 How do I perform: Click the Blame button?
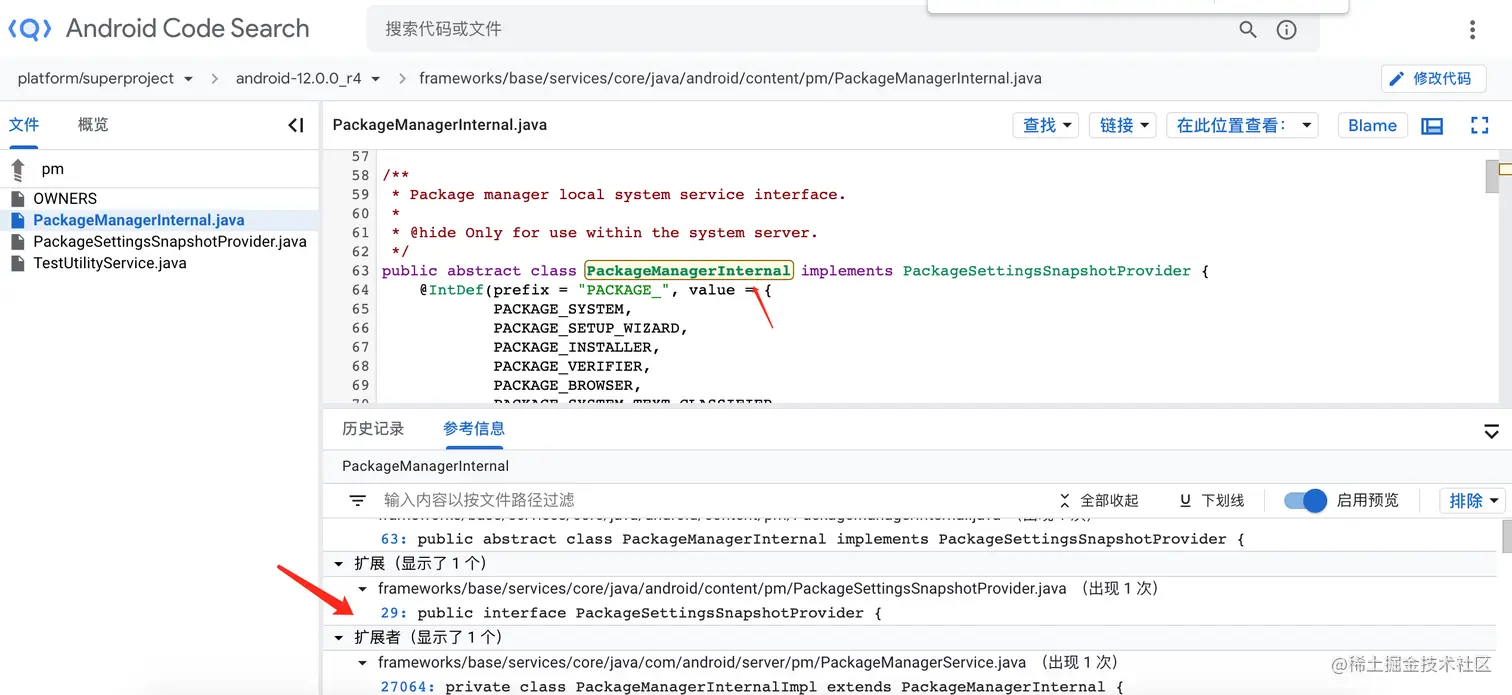coord(1372,125)
